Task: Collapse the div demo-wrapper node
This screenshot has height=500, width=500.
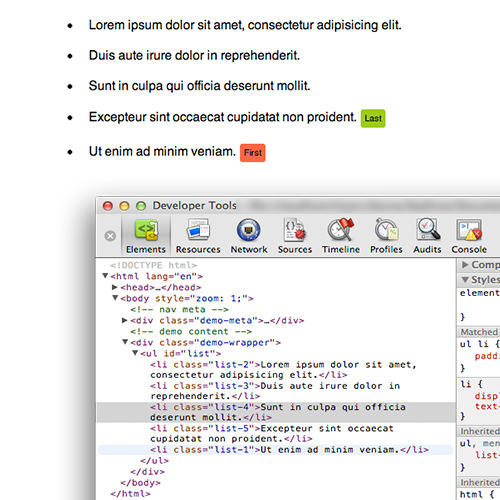Action: (125, 342)
